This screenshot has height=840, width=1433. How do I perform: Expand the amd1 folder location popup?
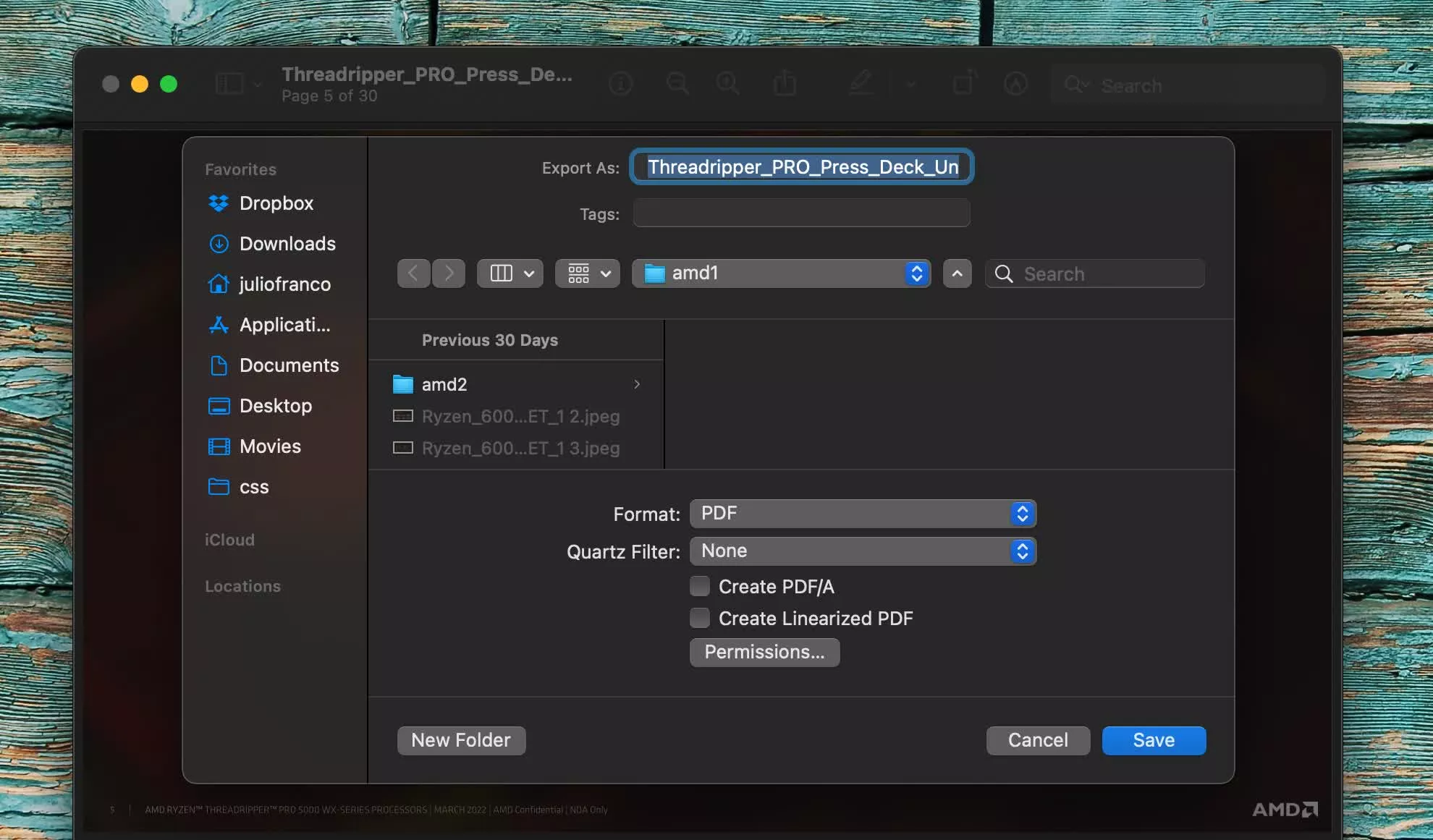(780, 273)
